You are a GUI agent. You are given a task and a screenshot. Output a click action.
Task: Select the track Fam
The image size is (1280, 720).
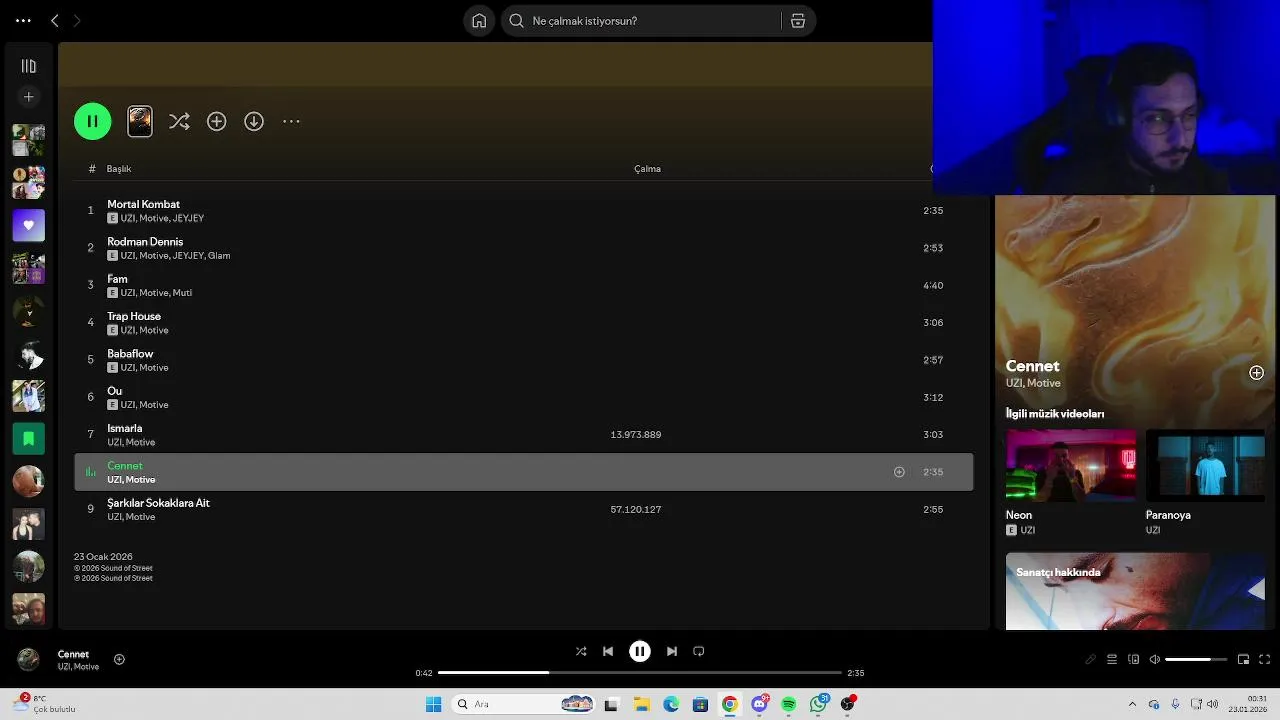pos(523,285)
